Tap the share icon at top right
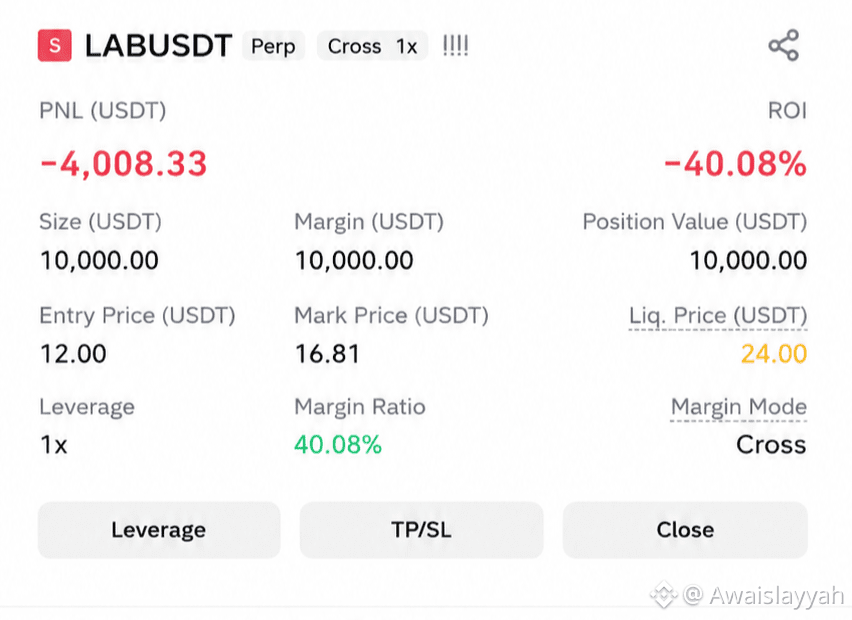The image size is (852, 620). (784, 45)
